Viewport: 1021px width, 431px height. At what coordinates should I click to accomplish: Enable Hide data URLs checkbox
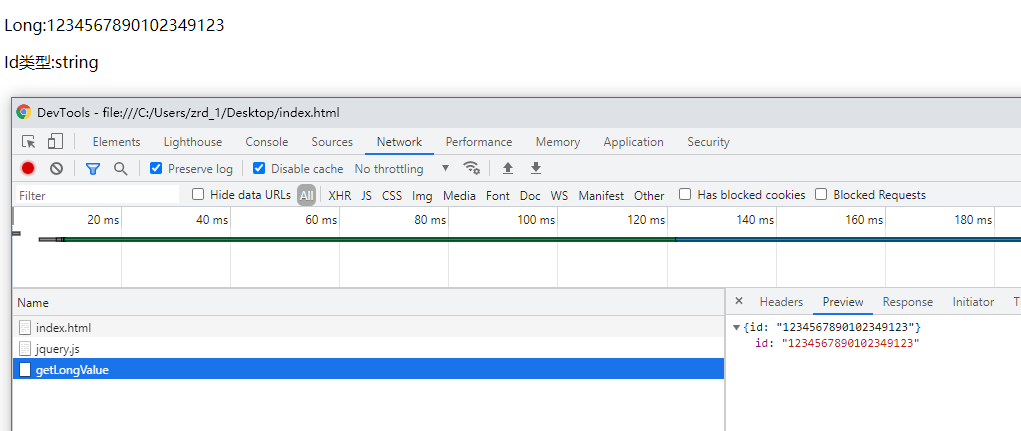pos(198,195)
